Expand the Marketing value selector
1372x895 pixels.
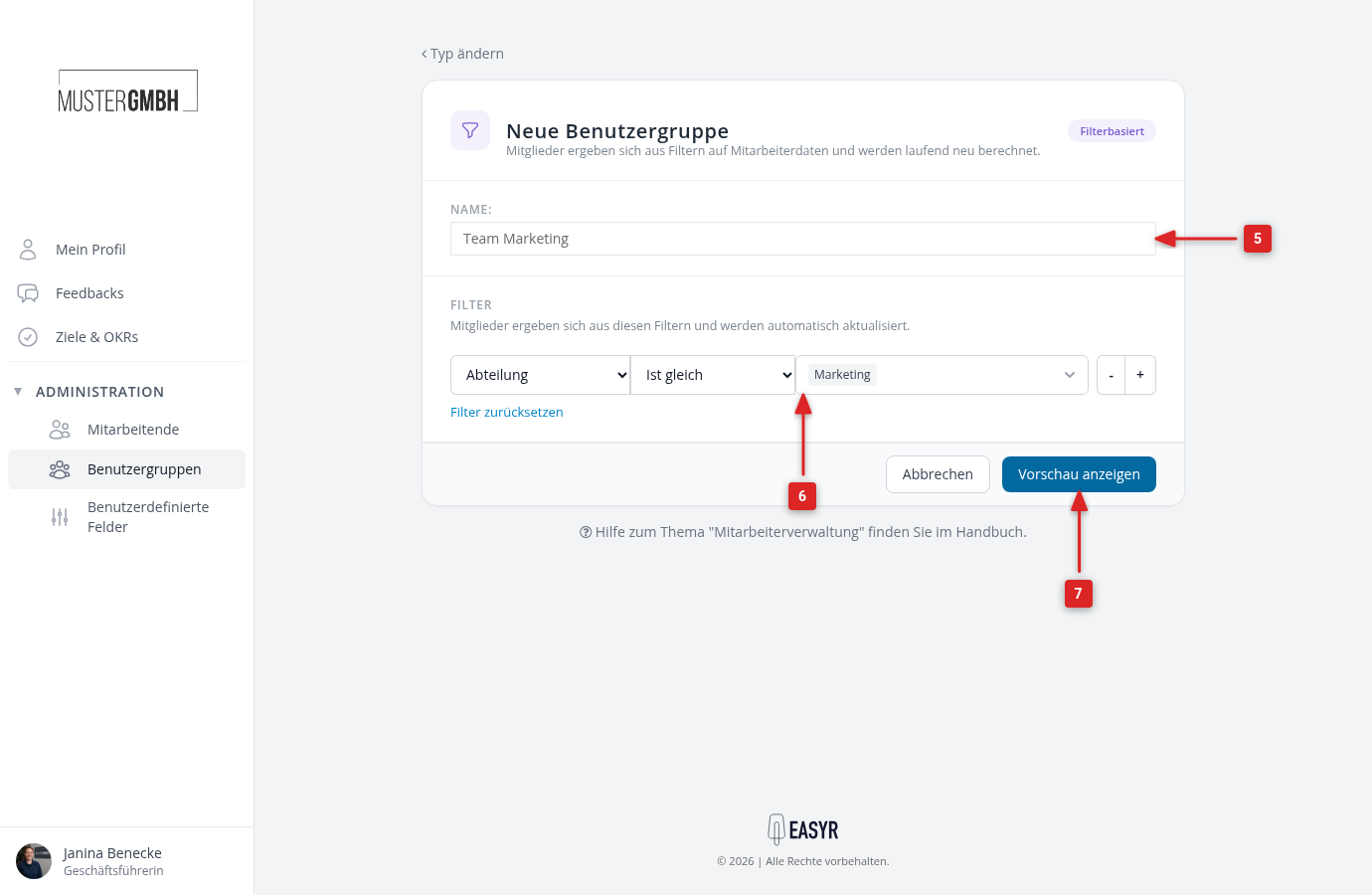click(1070, 375)
